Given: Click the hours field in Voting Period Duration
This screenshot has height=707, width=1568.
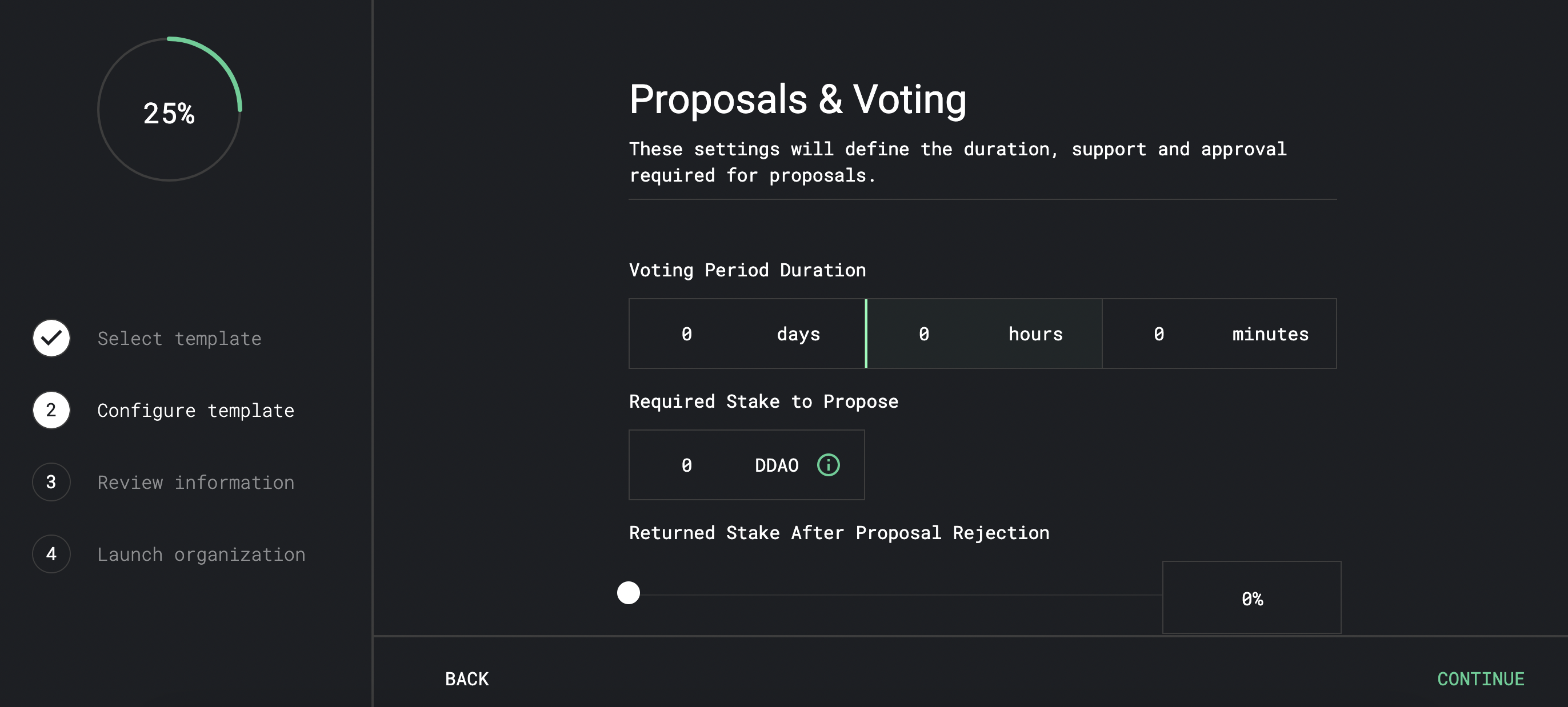Looking at the screenshot, I should 983,334.
